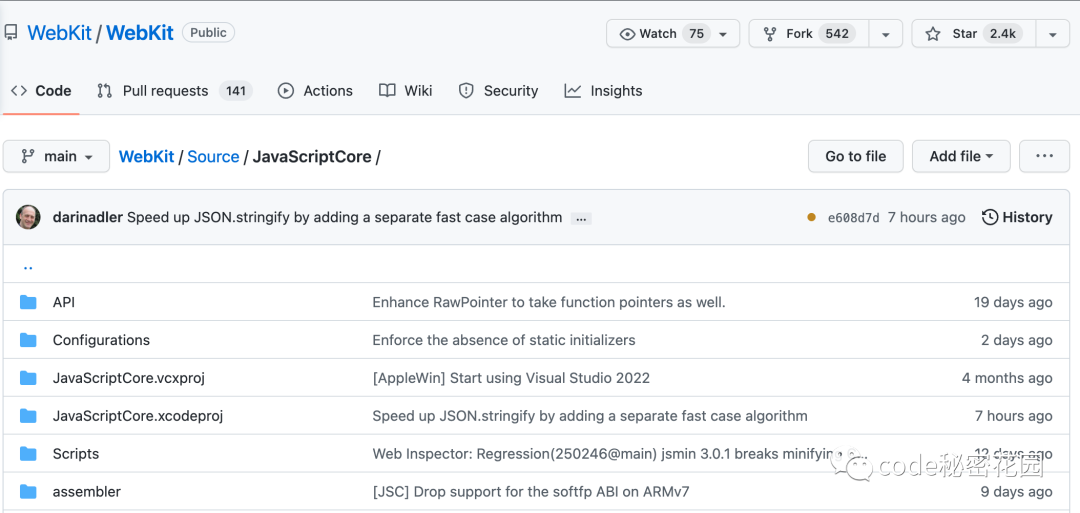Click the API folder icon

click(28, 302)
